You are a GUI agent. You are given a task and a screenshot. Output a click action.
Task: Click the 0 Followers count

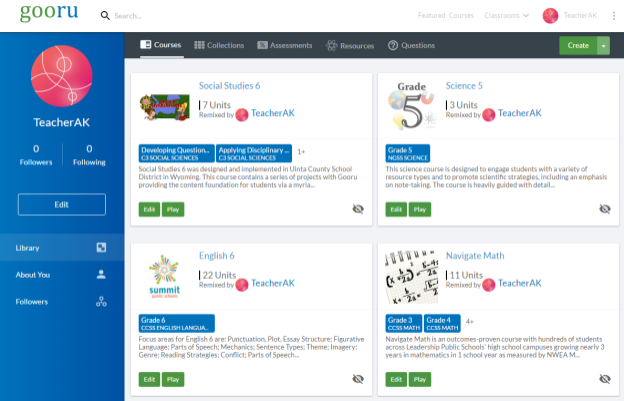tap(36, 155)
